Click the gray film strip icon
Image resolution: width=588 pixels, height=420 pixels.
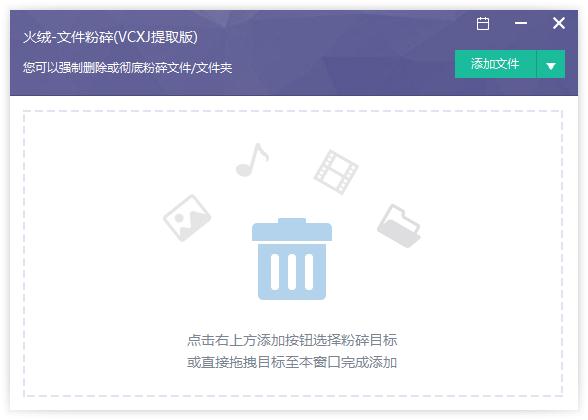coord(336,172)
